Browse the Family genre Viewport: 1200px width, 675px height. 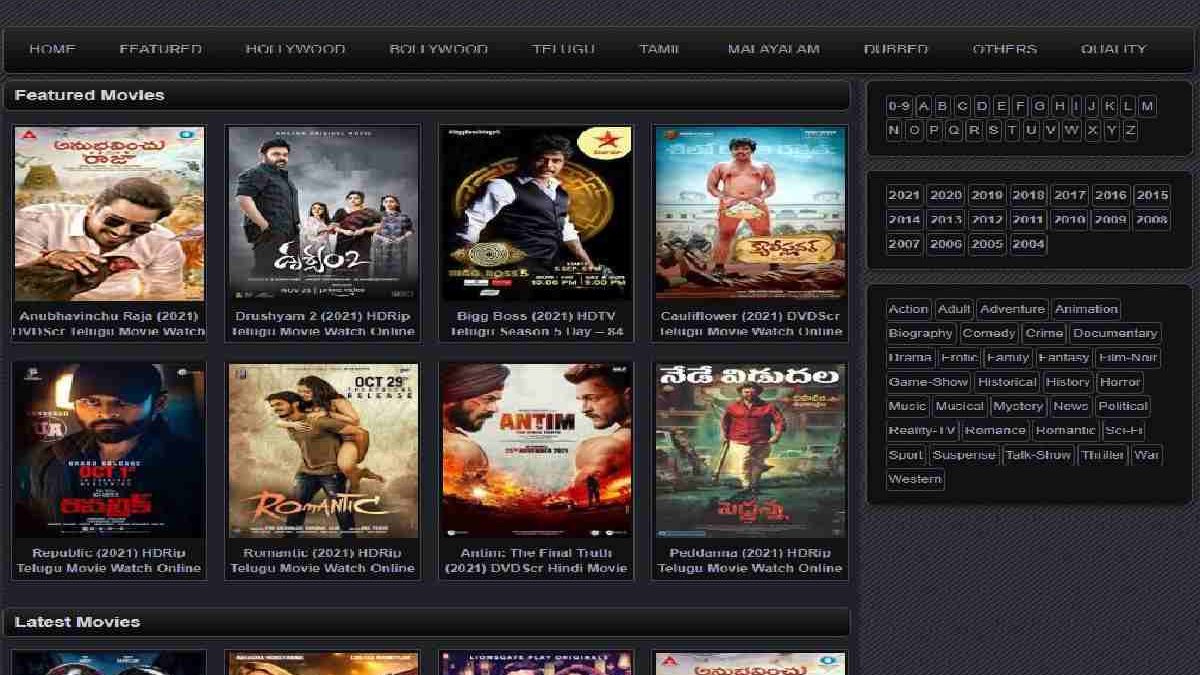[1007, 357]
